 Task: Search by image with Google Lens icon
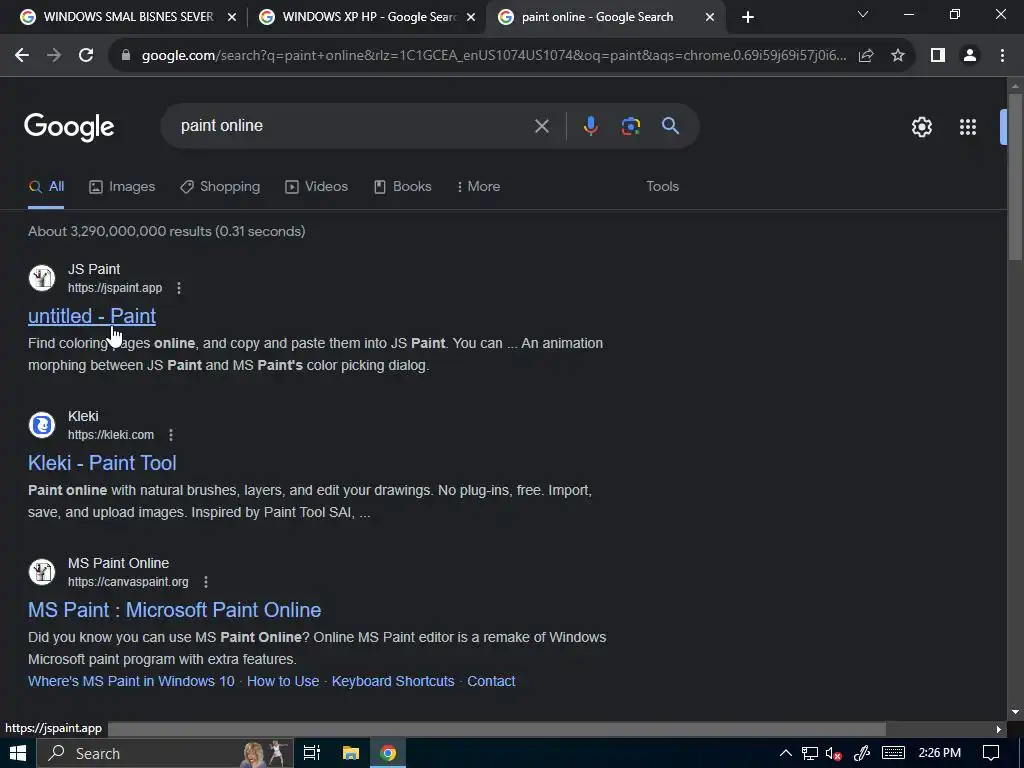[631, 126]
